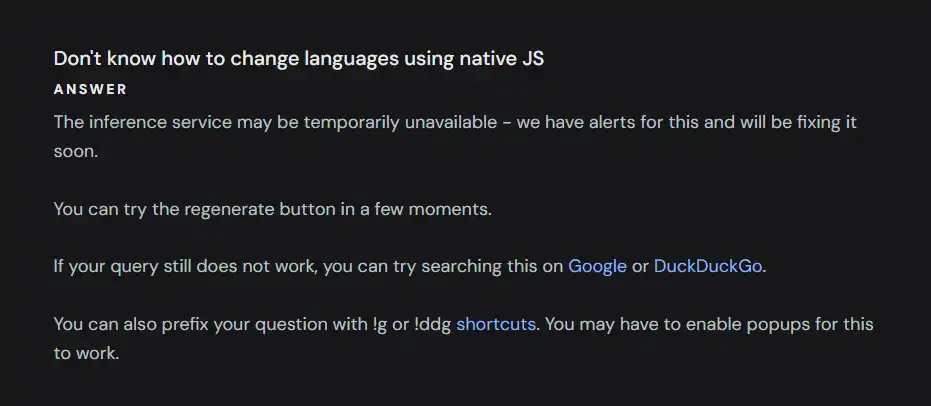931x406 pixels.
Task: Follow the blue shortcuts link
Action: pyautogui.click(x=496, y=325)
